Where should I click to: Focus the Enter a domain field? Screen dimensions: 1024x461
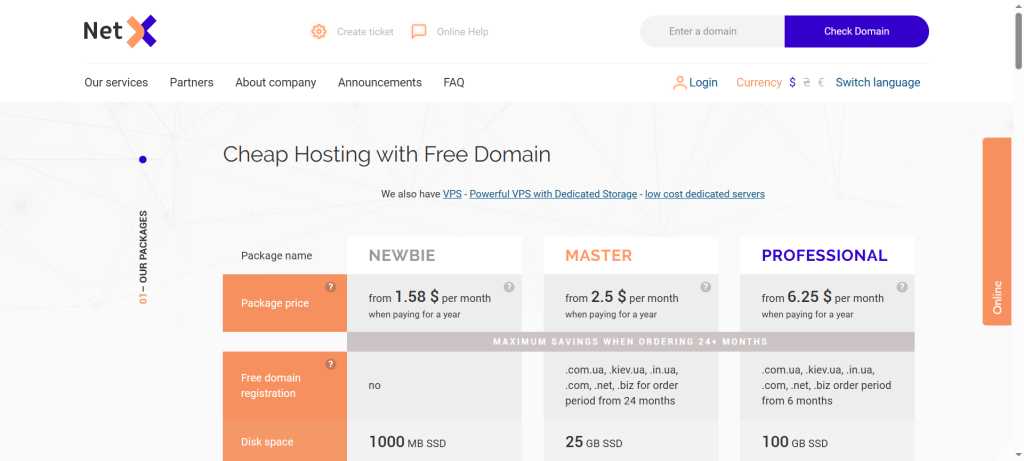point(712,32)
